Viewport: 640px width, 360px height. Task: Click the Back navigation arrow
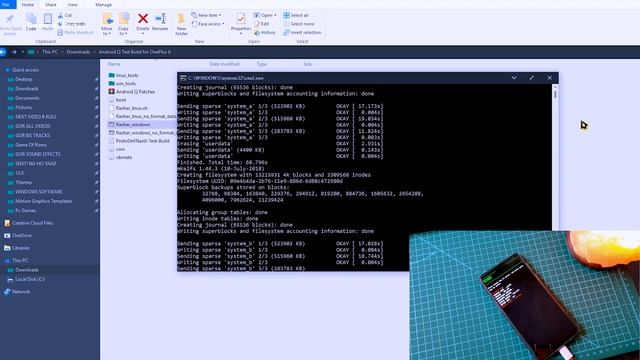[x=3, y=52]
